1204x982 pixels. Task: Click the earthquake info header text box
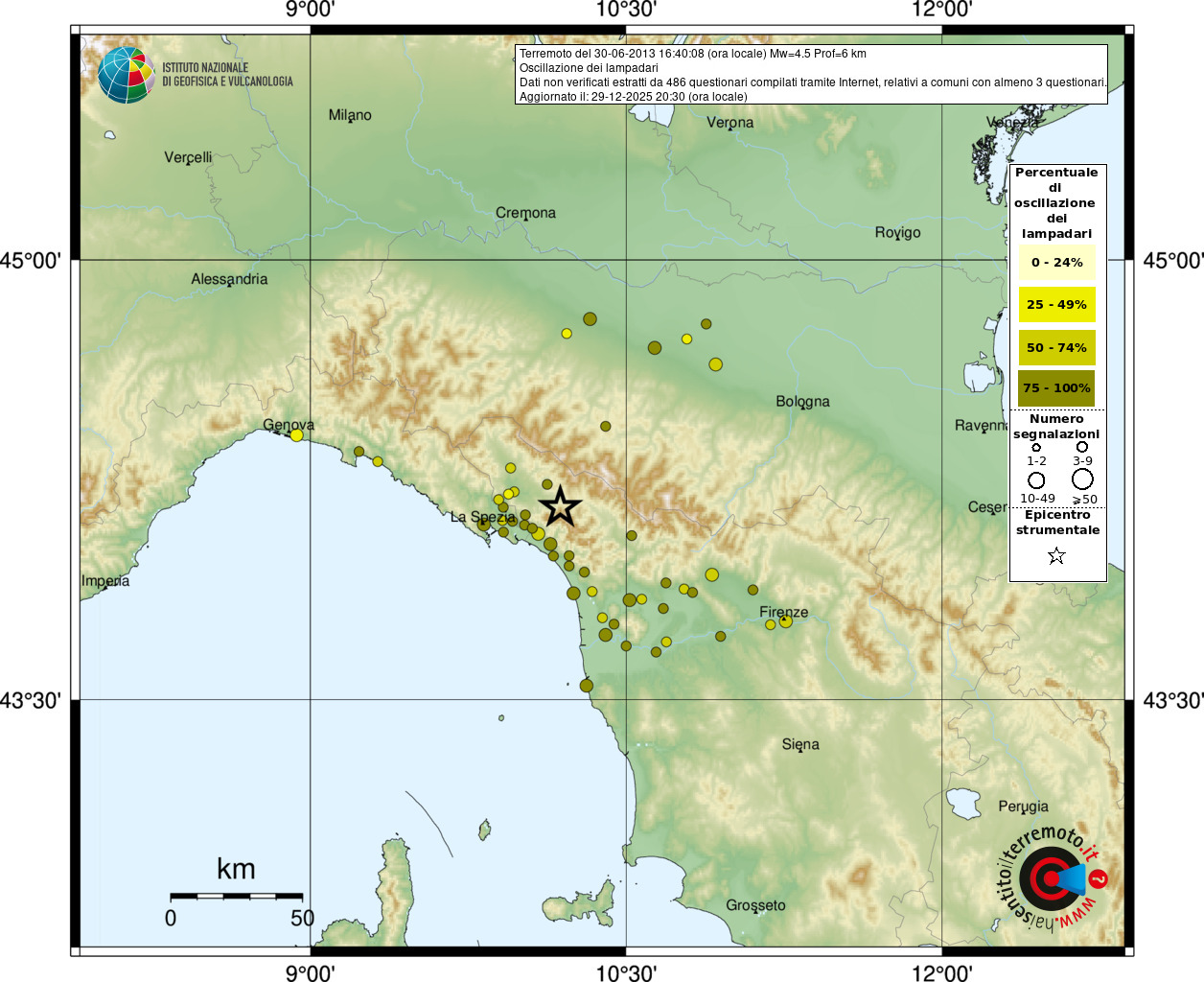click(811, 75)
